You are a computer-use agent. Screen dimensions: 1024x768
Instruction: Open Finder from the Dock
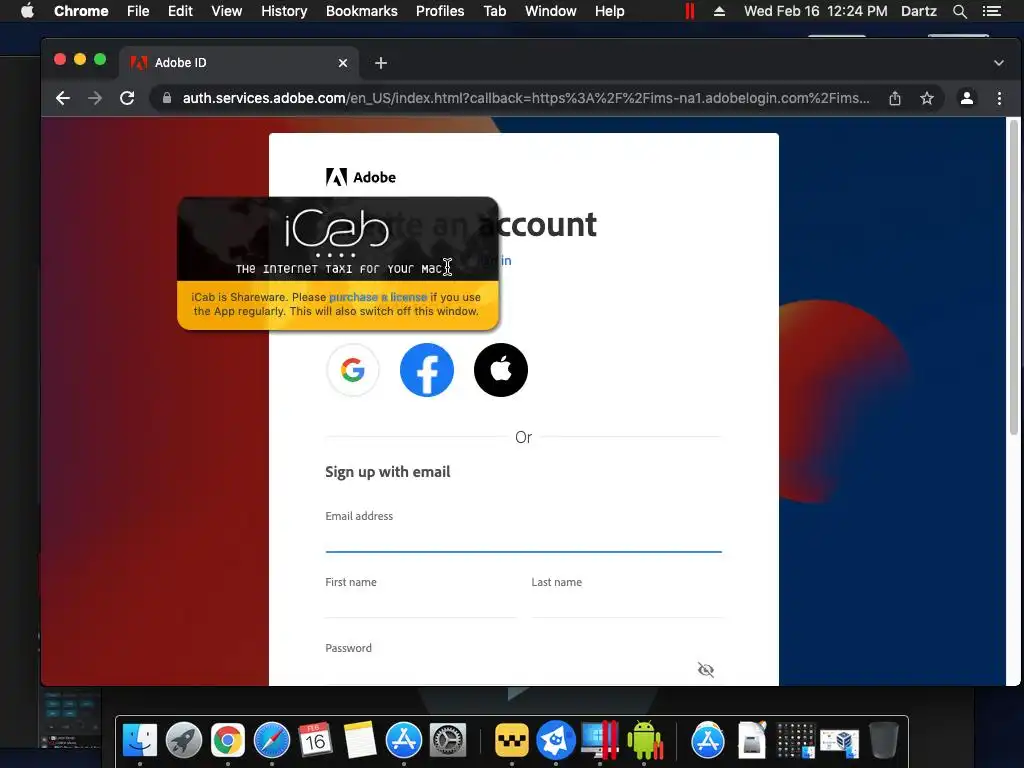[140, 740]
